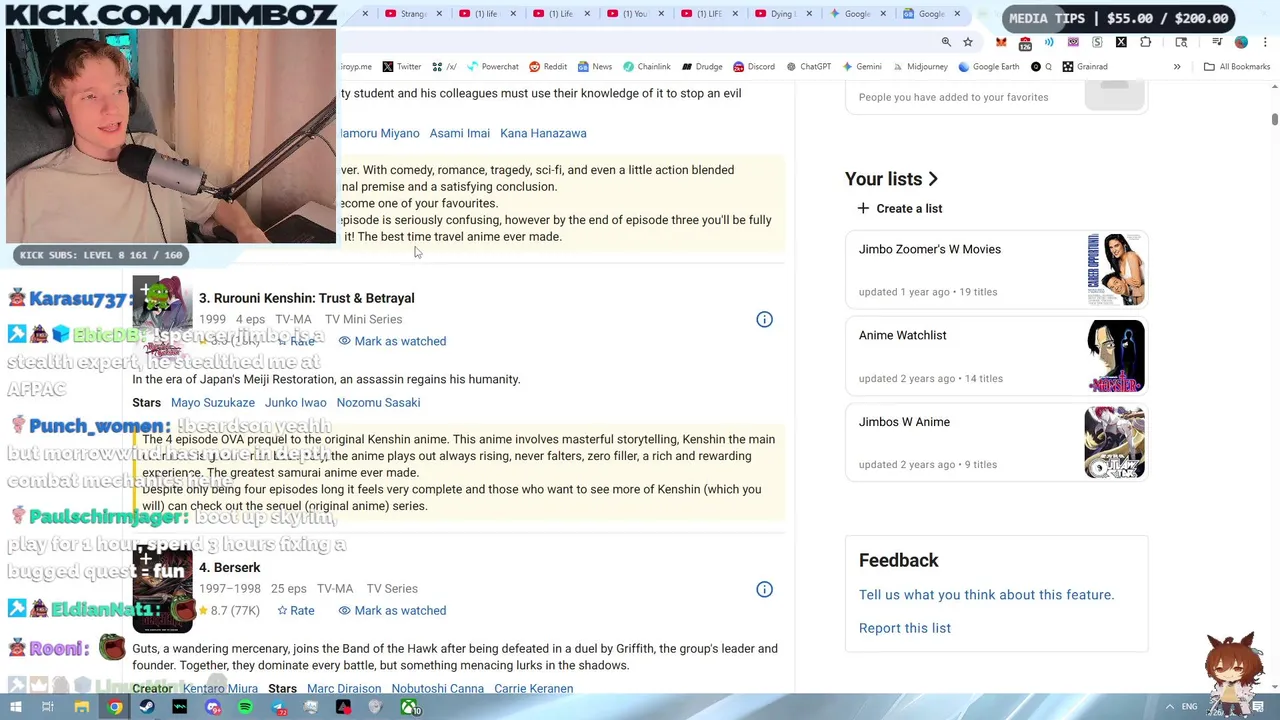Open the /x/ bookmark
Viewport: 1280px width, 720px height.
[x=444, y=67]
